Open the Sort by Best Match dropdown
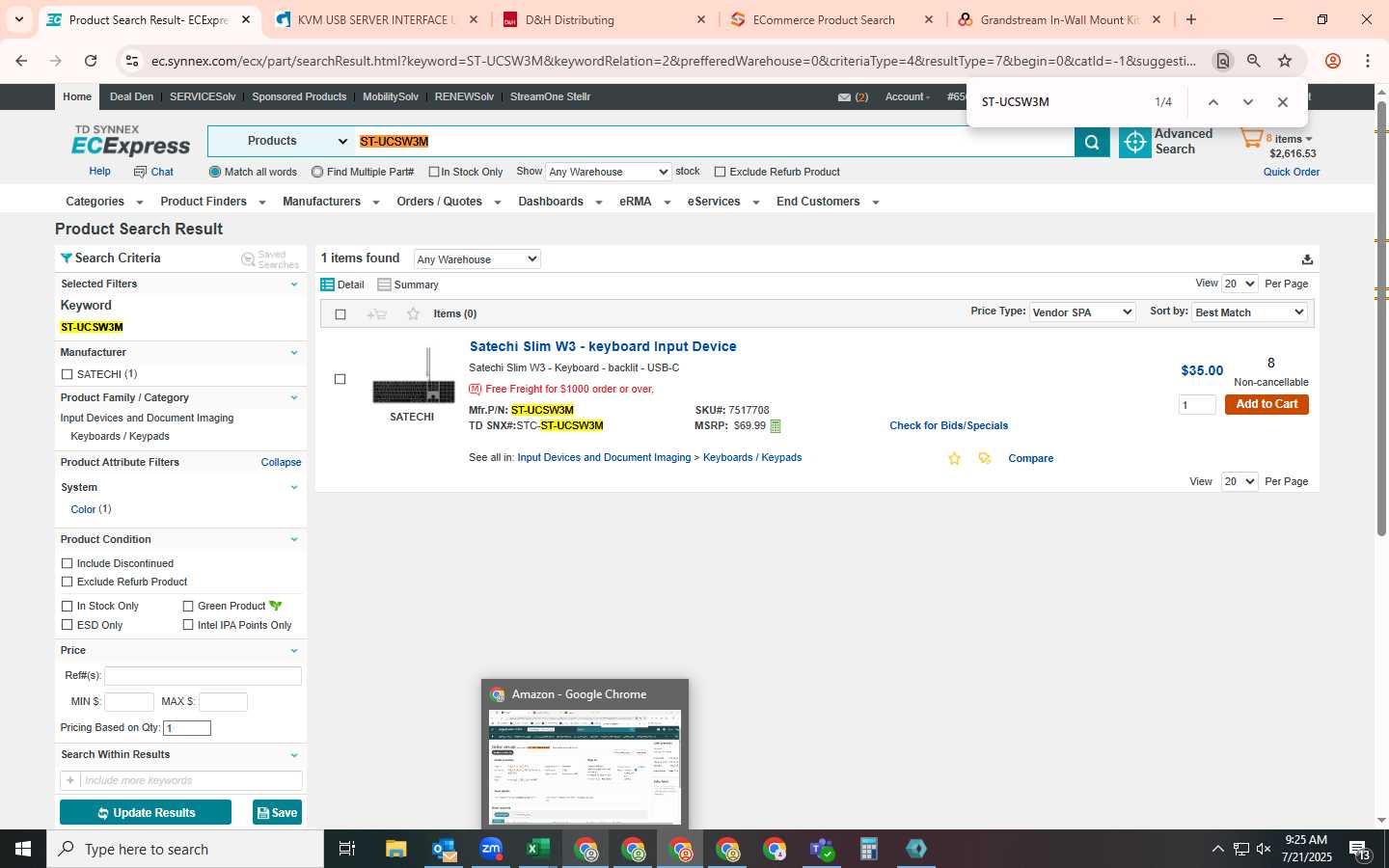 click(x=1250, y=312)
